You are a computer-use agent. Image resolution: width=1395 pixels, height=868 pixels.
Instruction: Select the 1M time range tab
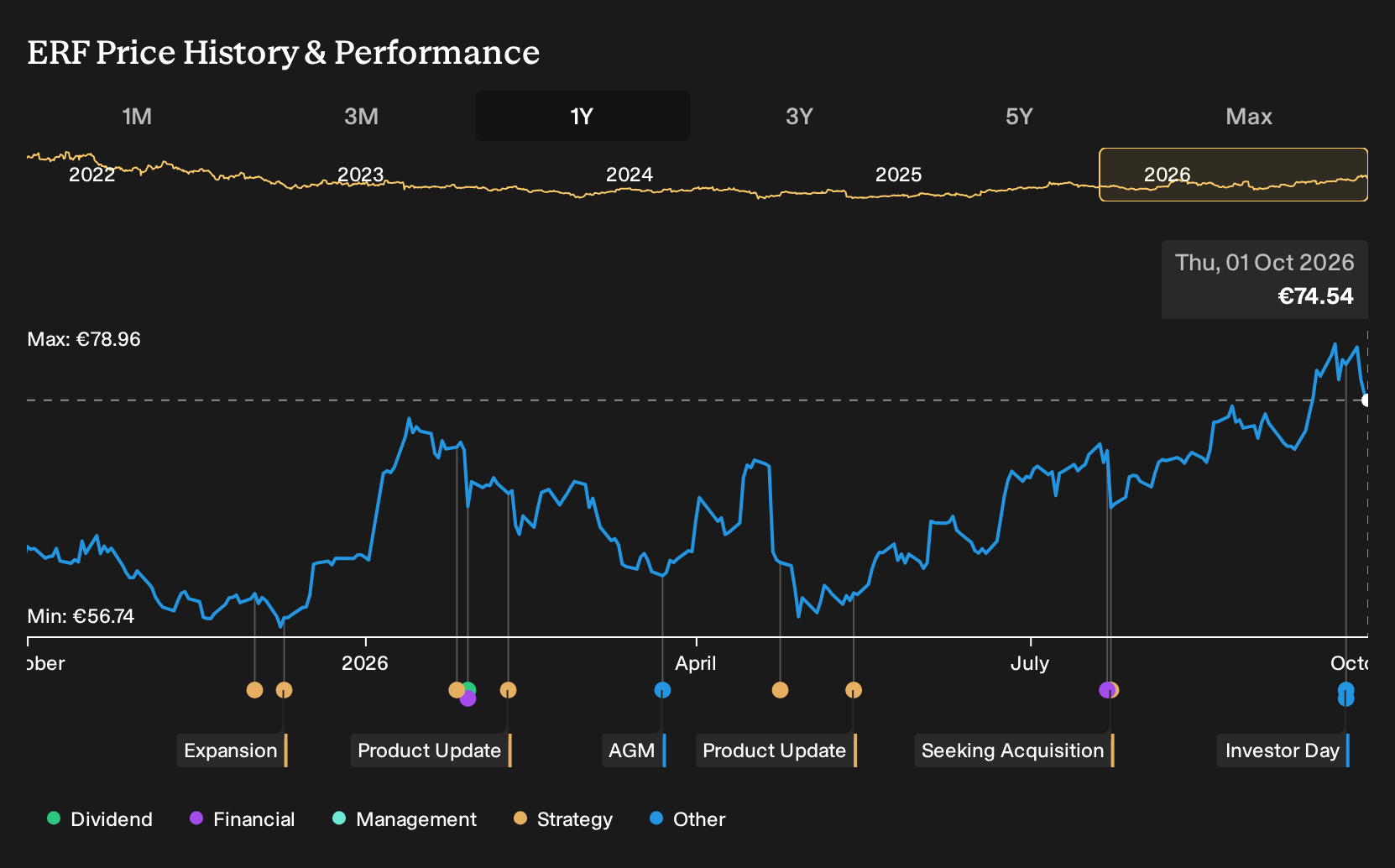pos(137,116)
